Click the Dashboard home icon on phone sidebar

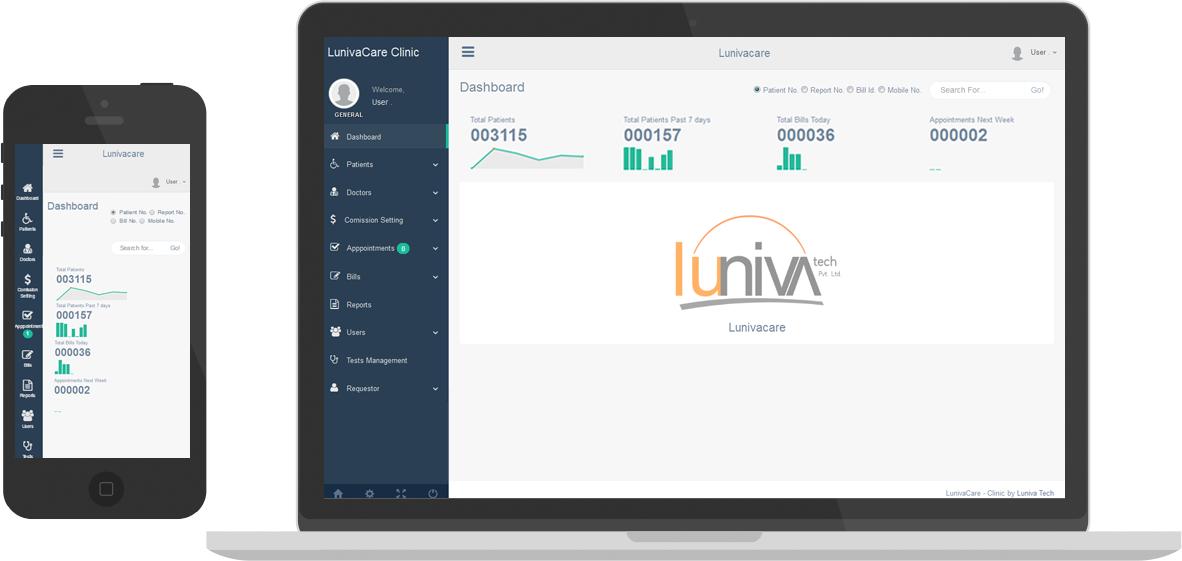click(x=28, y=188)
